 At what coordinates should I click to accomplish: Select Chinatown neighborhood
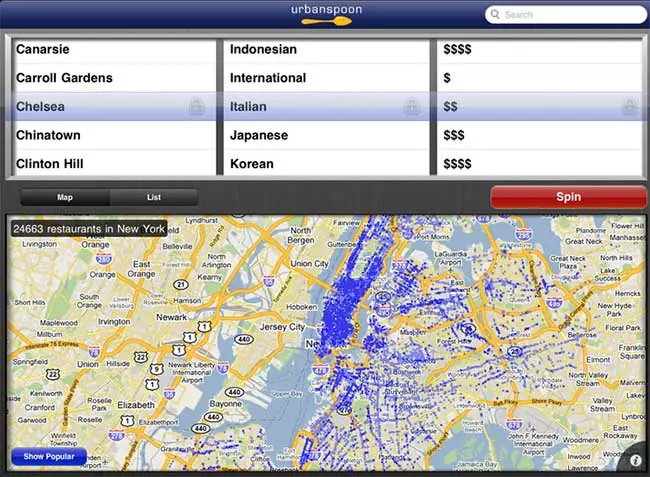tap(113, 135)
